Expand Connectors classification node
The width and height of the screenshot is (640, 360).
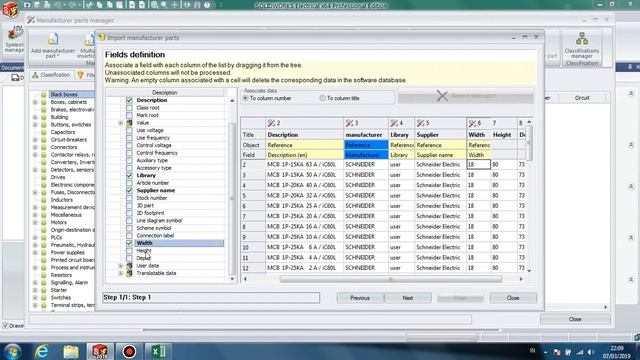[35, 147]
